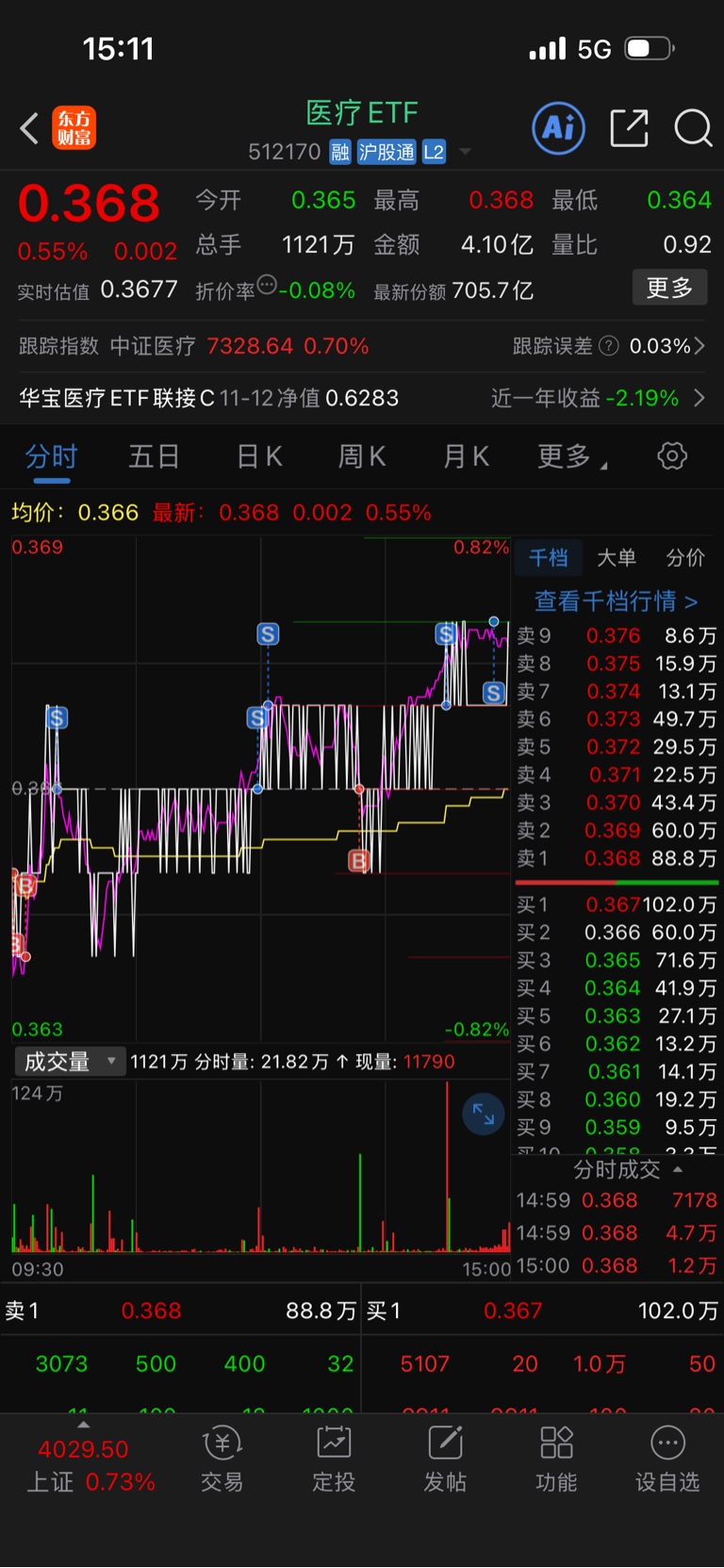Tap the tall red volume bar
Image resolution: width=724 pixels, height=1568 pixels.
447,1167
